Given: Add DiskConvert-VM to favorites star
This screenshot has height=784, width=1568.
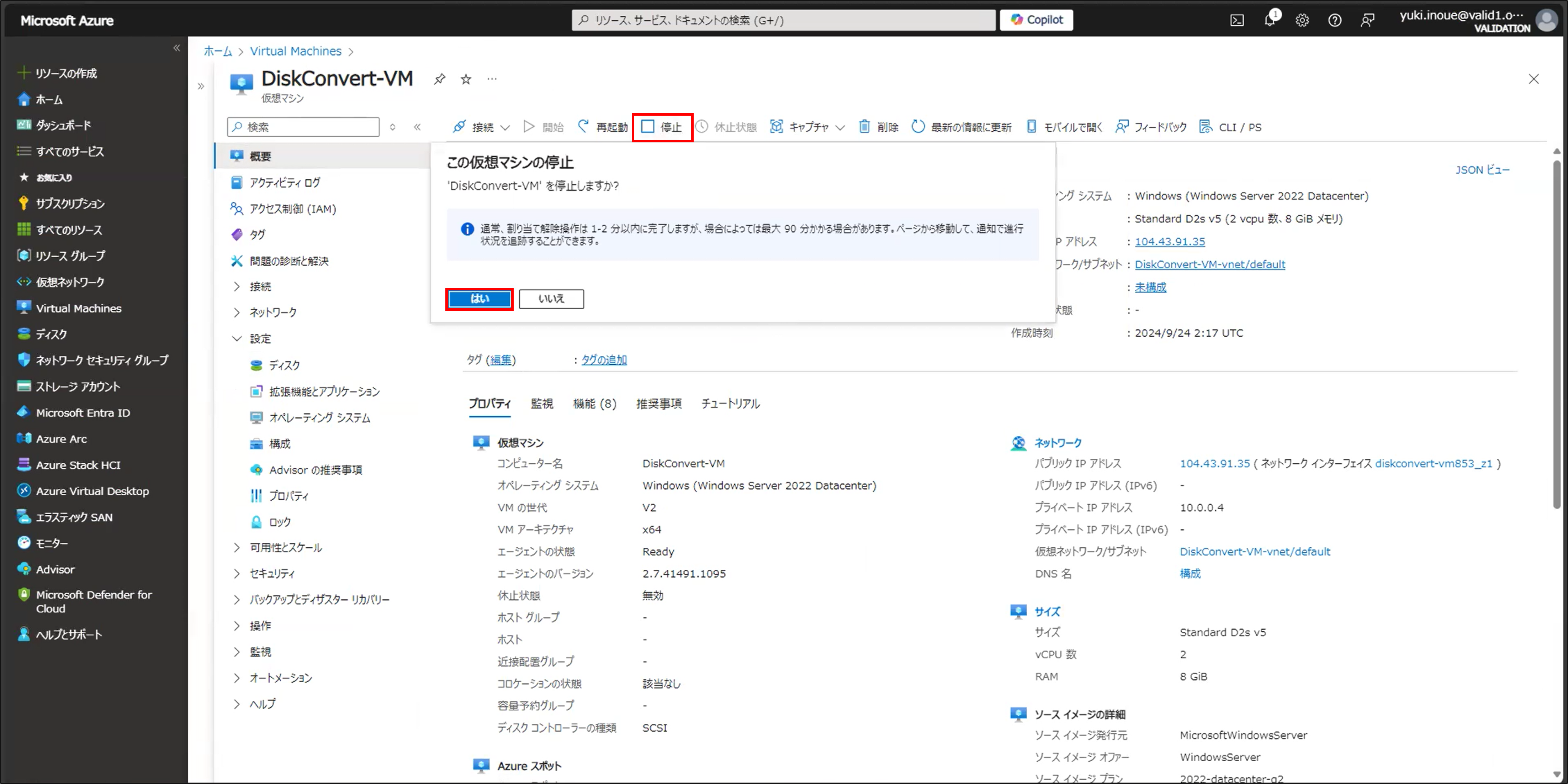Looking at the screenshot, I should 466,79.
